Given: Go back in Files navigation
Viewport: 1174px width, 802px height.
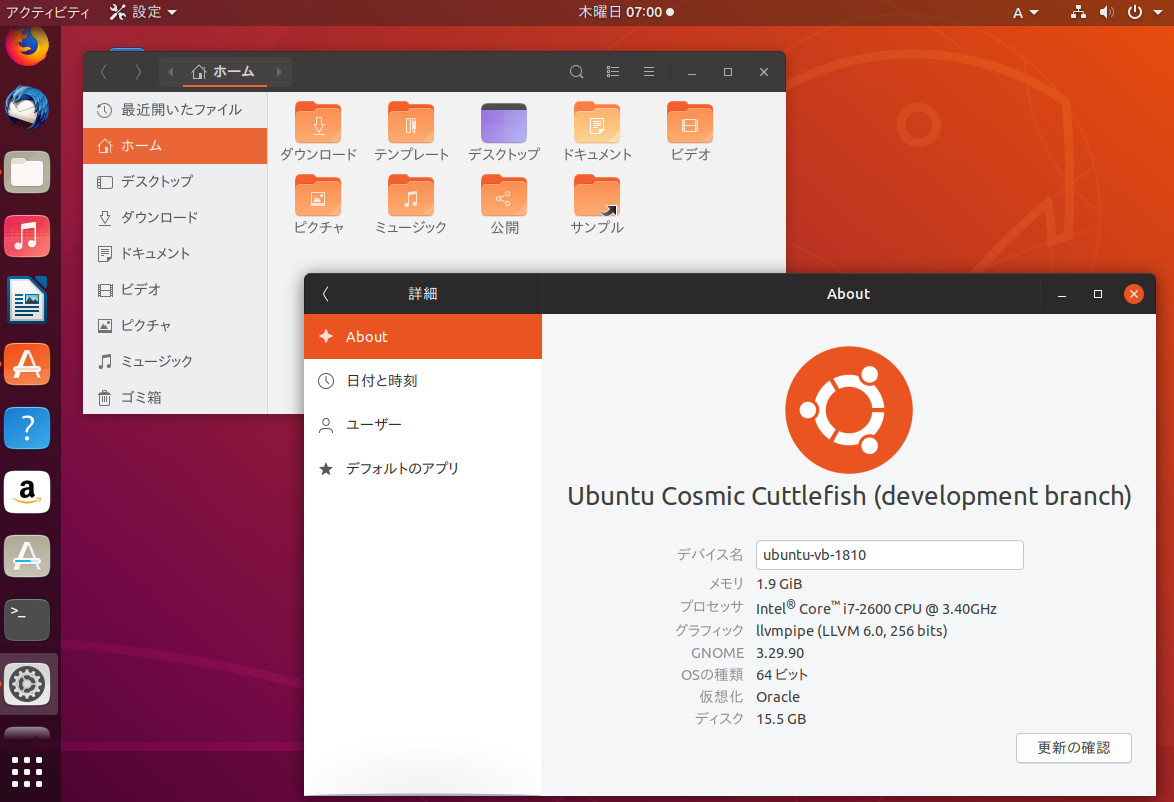Looking at the screenshot, I should pyautogui.click(x=104, y=72).
